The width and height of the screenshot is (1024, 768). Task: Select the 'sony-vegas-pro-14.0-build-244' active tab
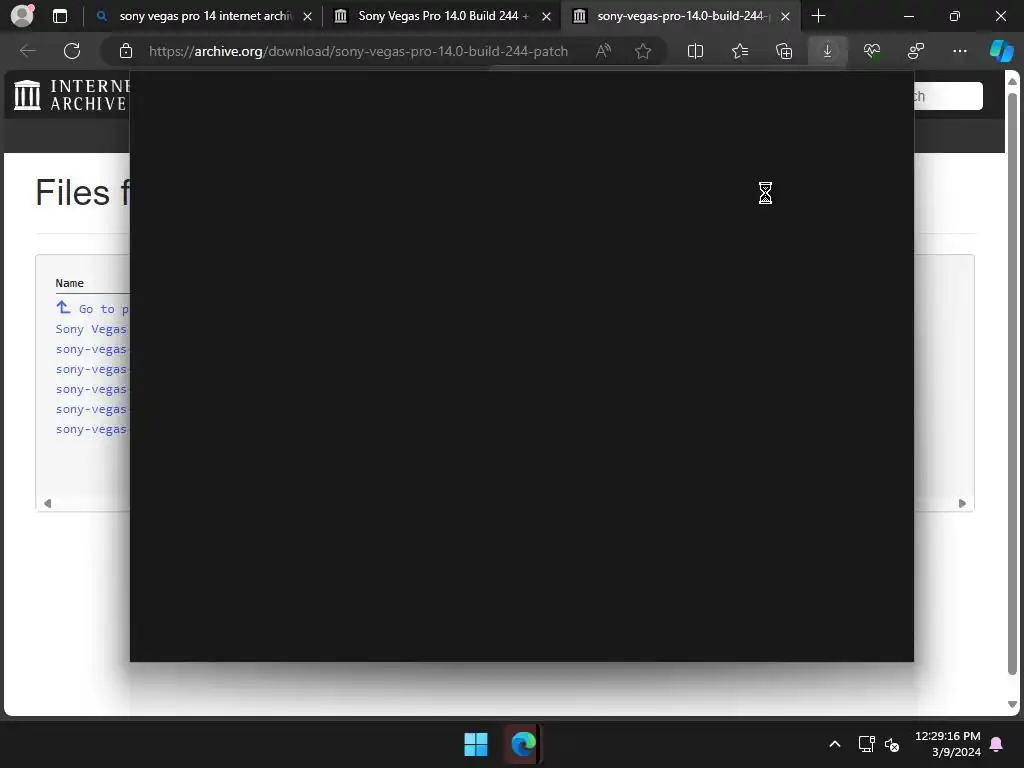click(x=679, y=16)
